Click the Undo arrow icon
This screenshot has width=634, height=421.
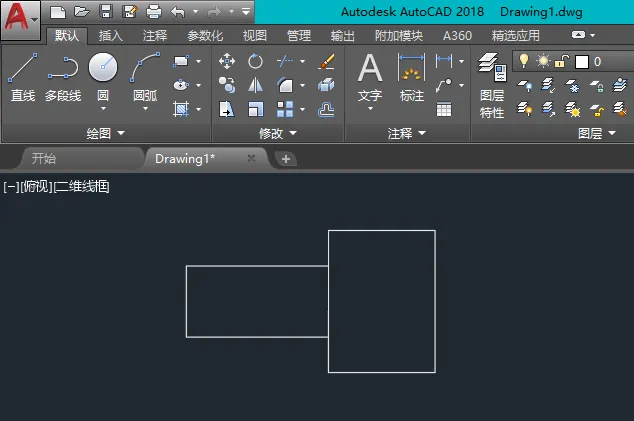click(178, 12)
